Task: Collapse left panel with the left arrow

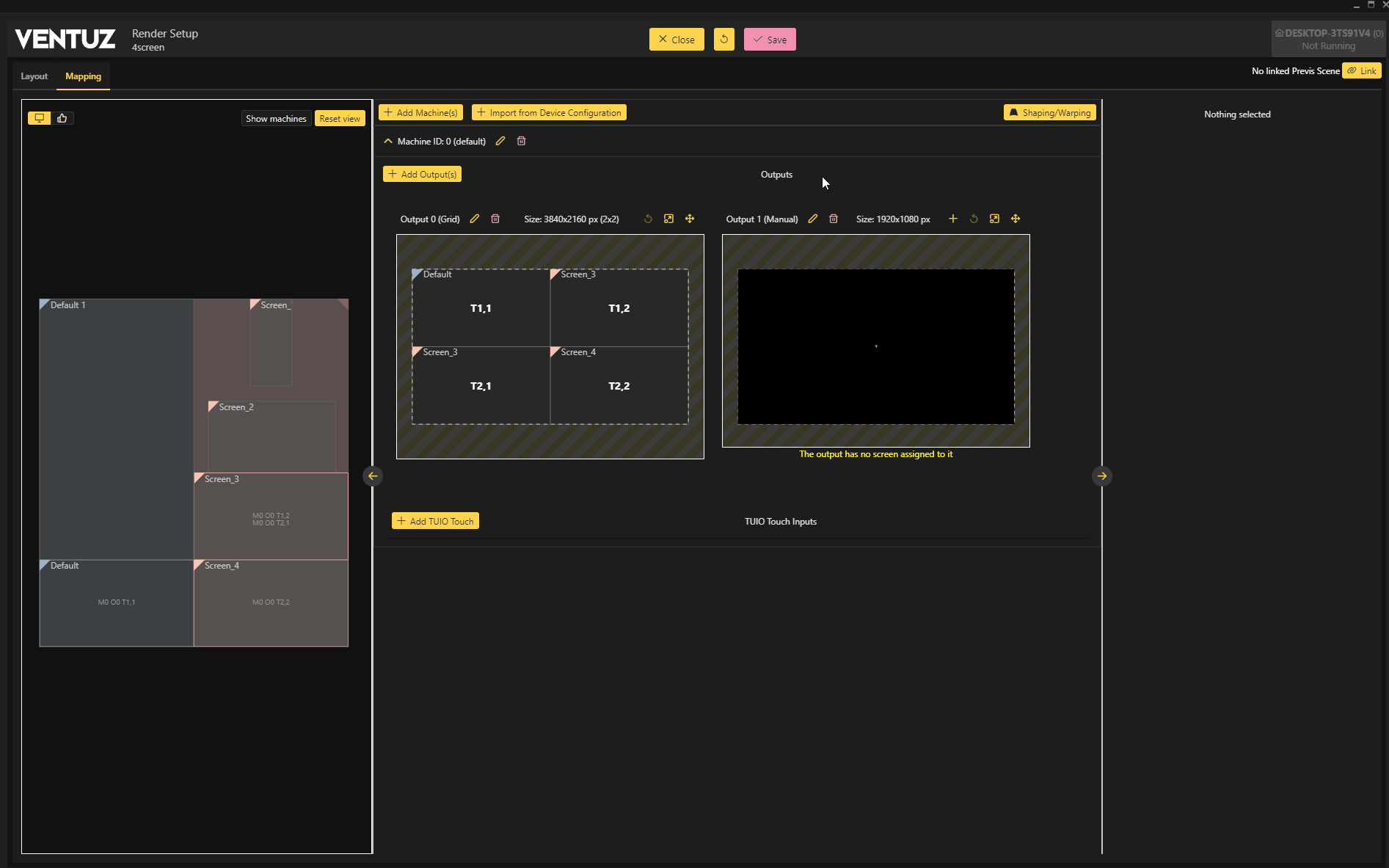Action: tap(373, 476)
